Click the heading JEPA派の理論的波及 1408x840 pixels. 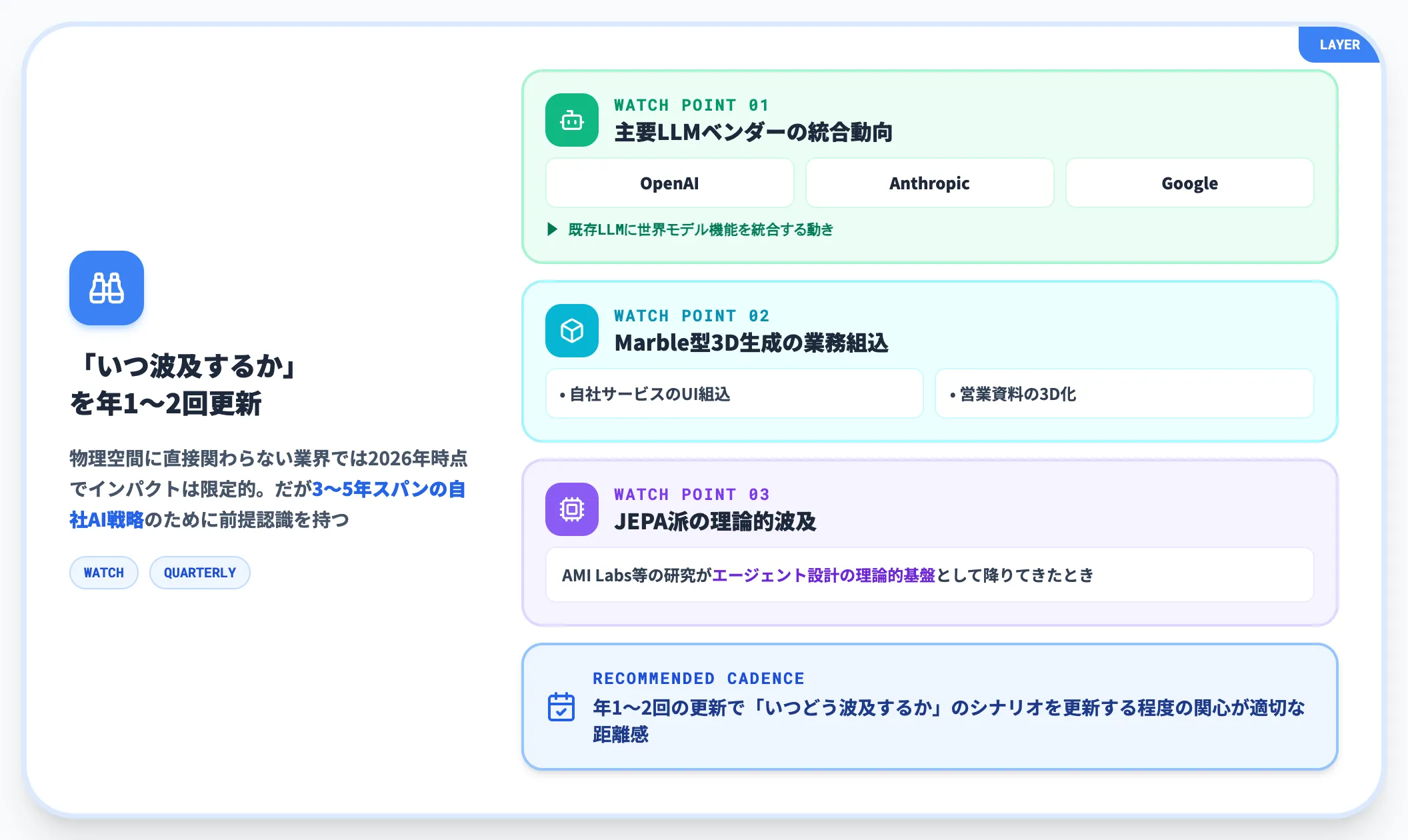click(x=715, y=521)
